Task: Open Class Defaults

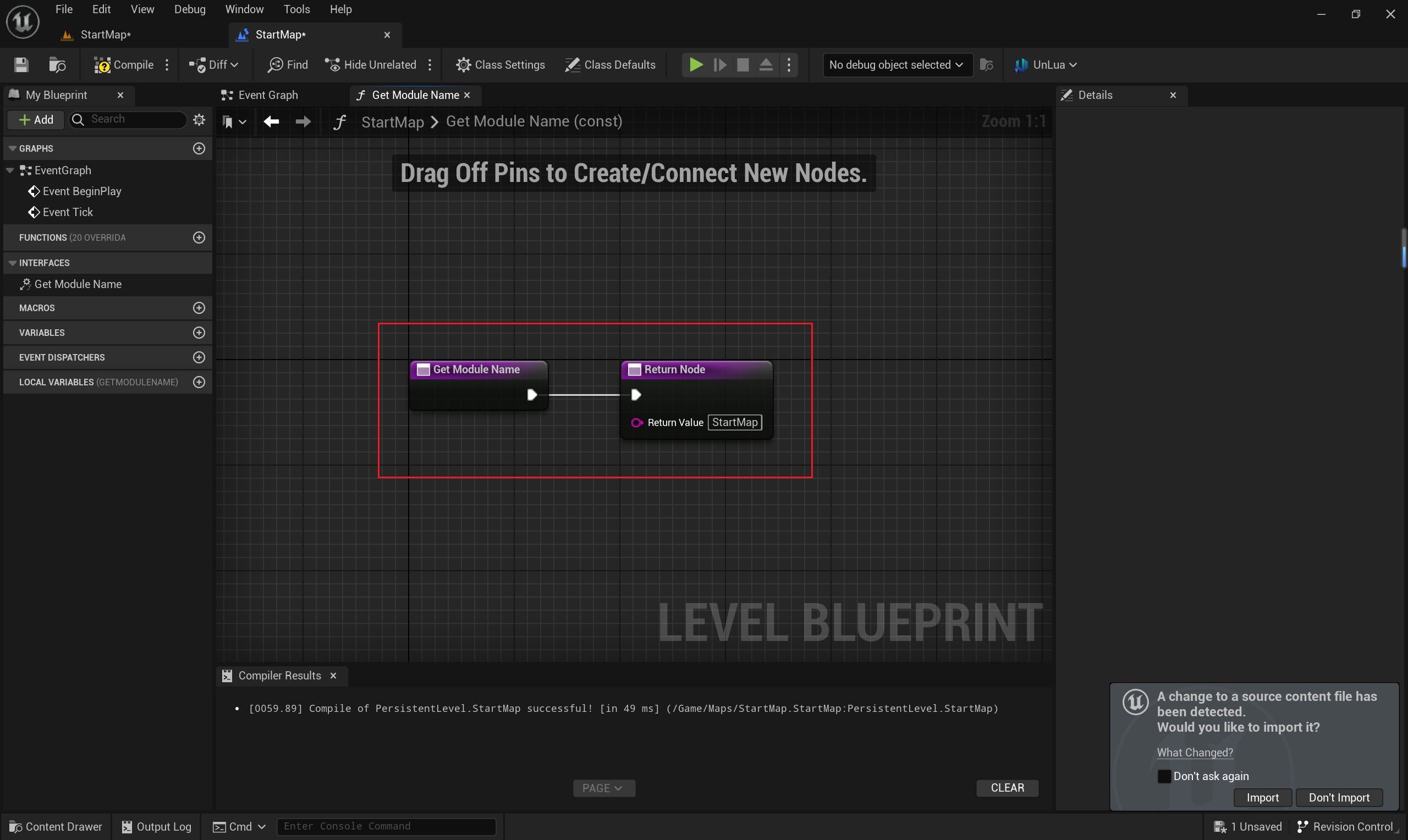Action: 610,65
